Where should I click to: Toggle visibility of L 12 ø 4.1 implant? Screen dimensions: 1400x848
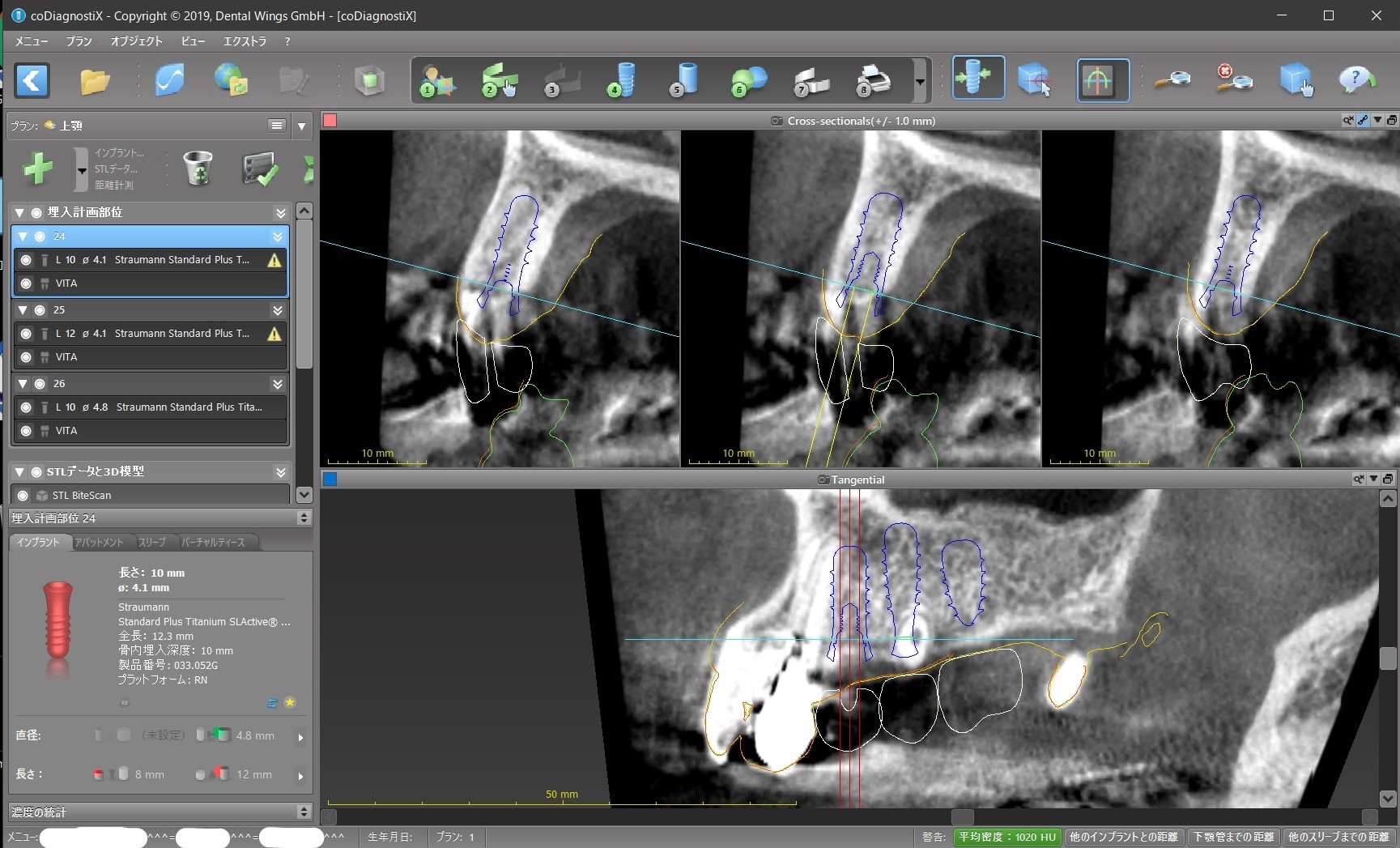pos(26,334)
